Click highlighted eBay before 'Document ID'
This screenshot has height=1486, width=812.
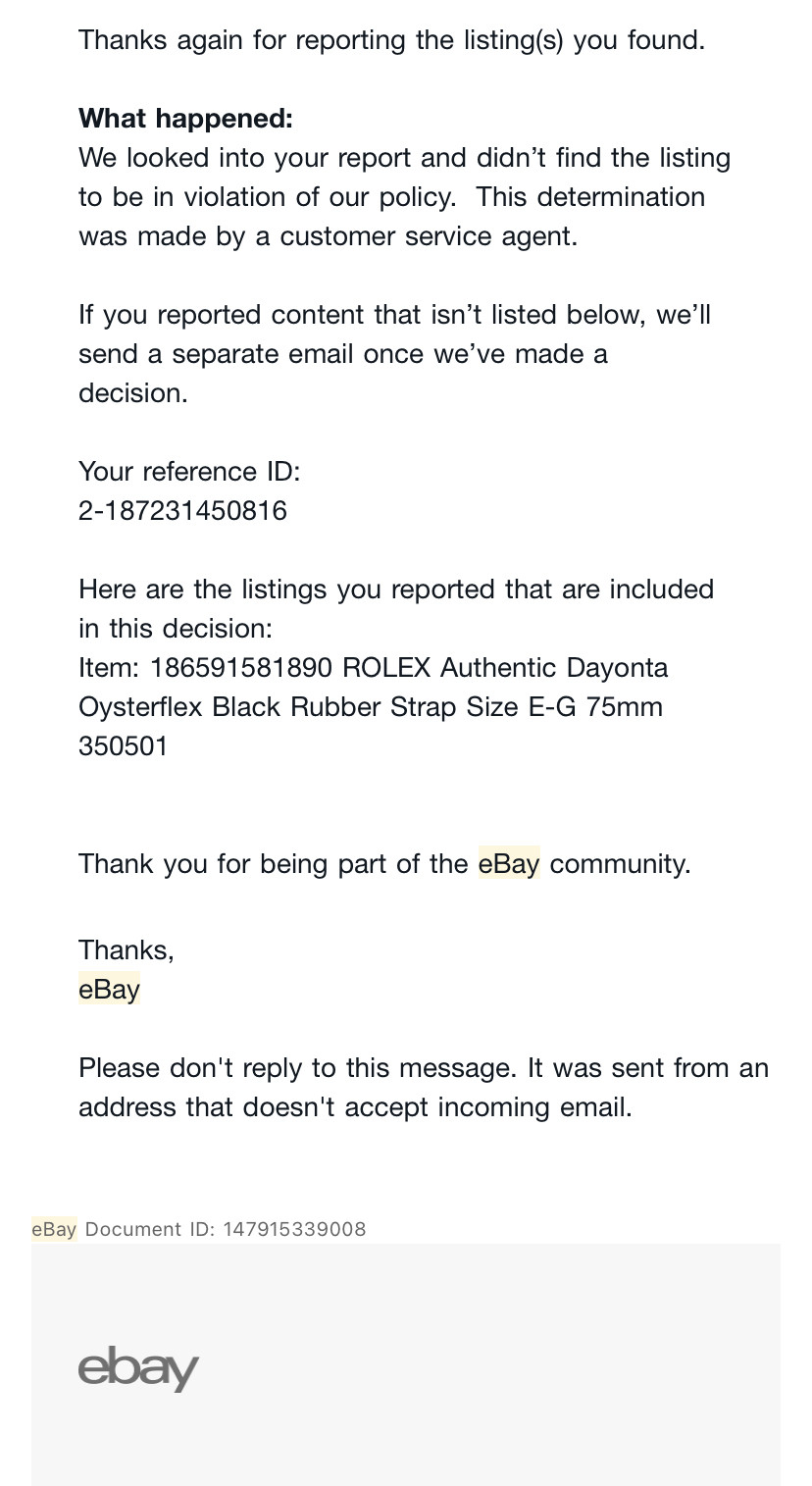tap(54, 1229)
